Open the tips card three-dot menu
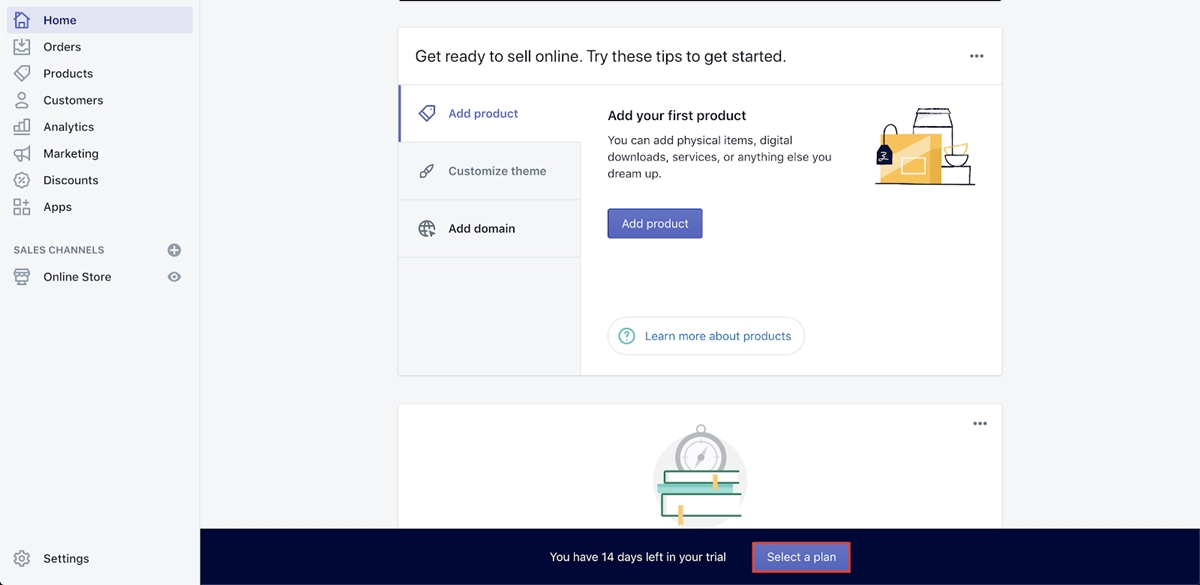 tap(977, 56)
